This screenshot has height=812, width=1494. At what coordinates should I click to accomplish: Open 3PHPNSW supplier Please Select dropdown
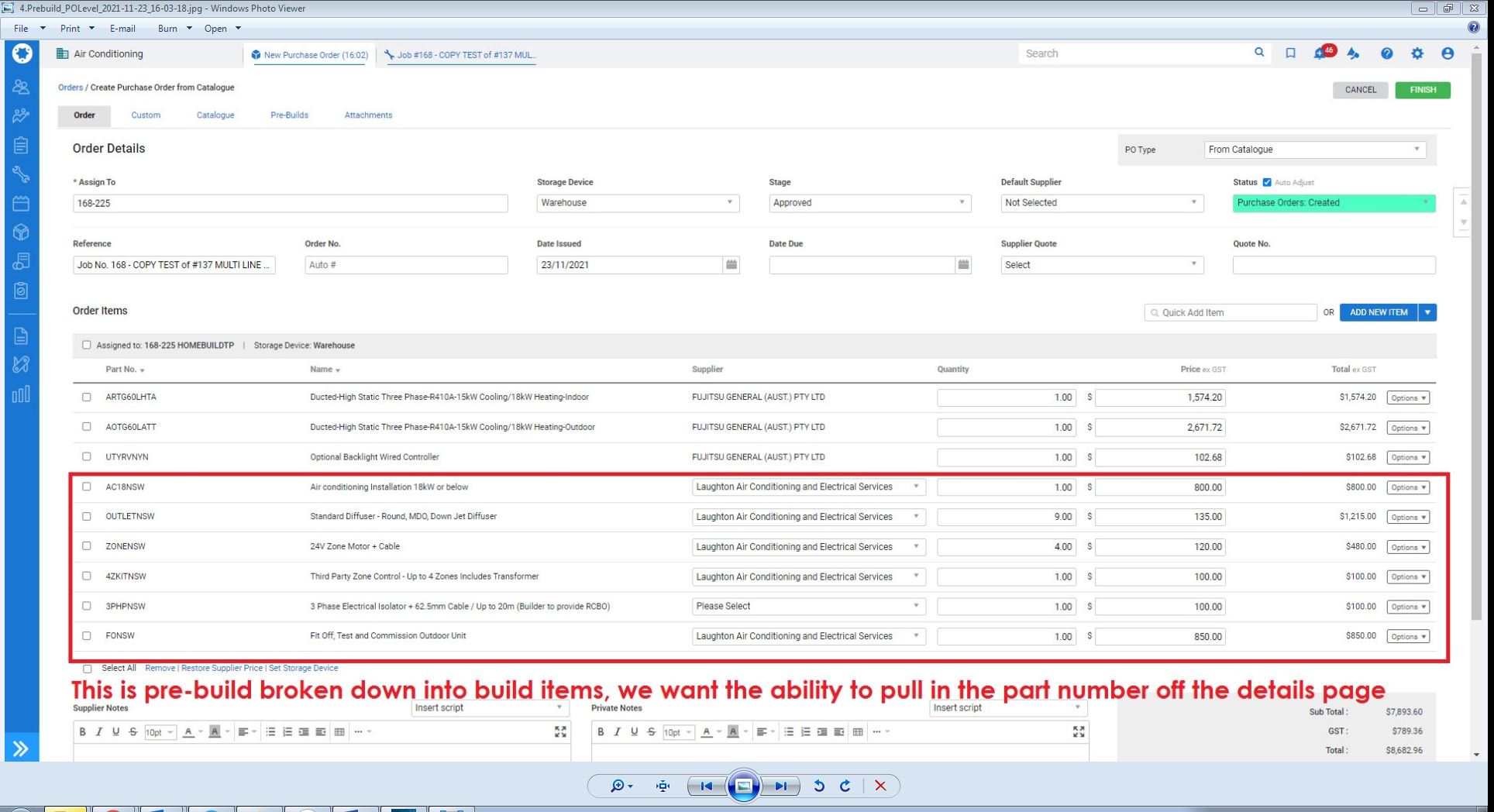[808, 606]
